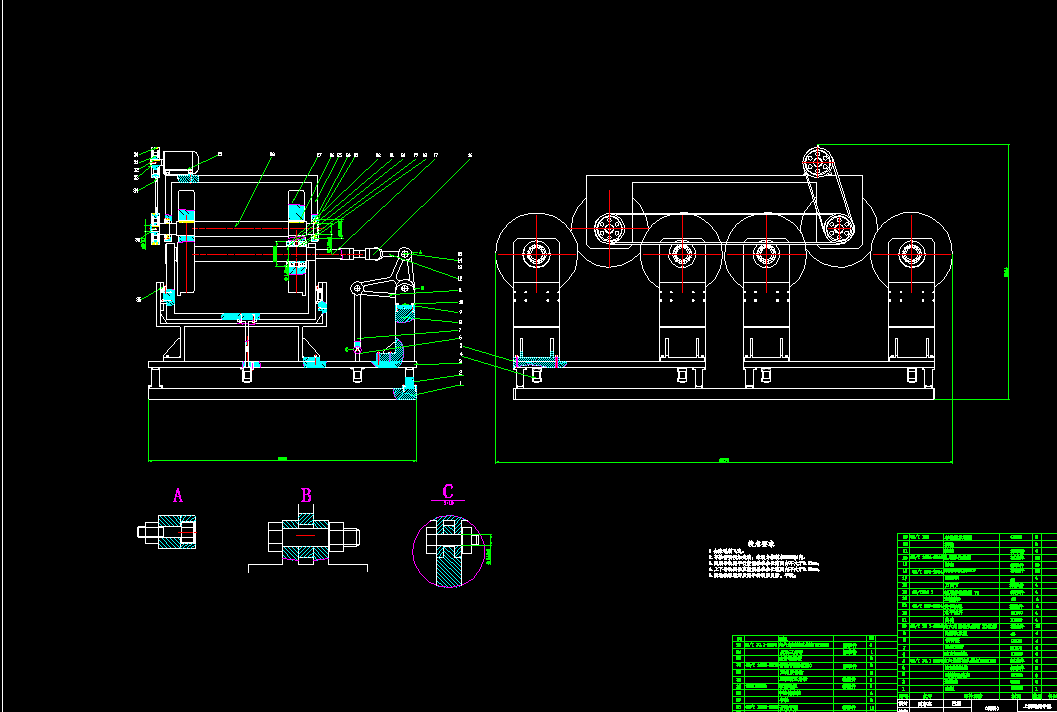Pick the lower belt pulley in front view

pos(838,228)
